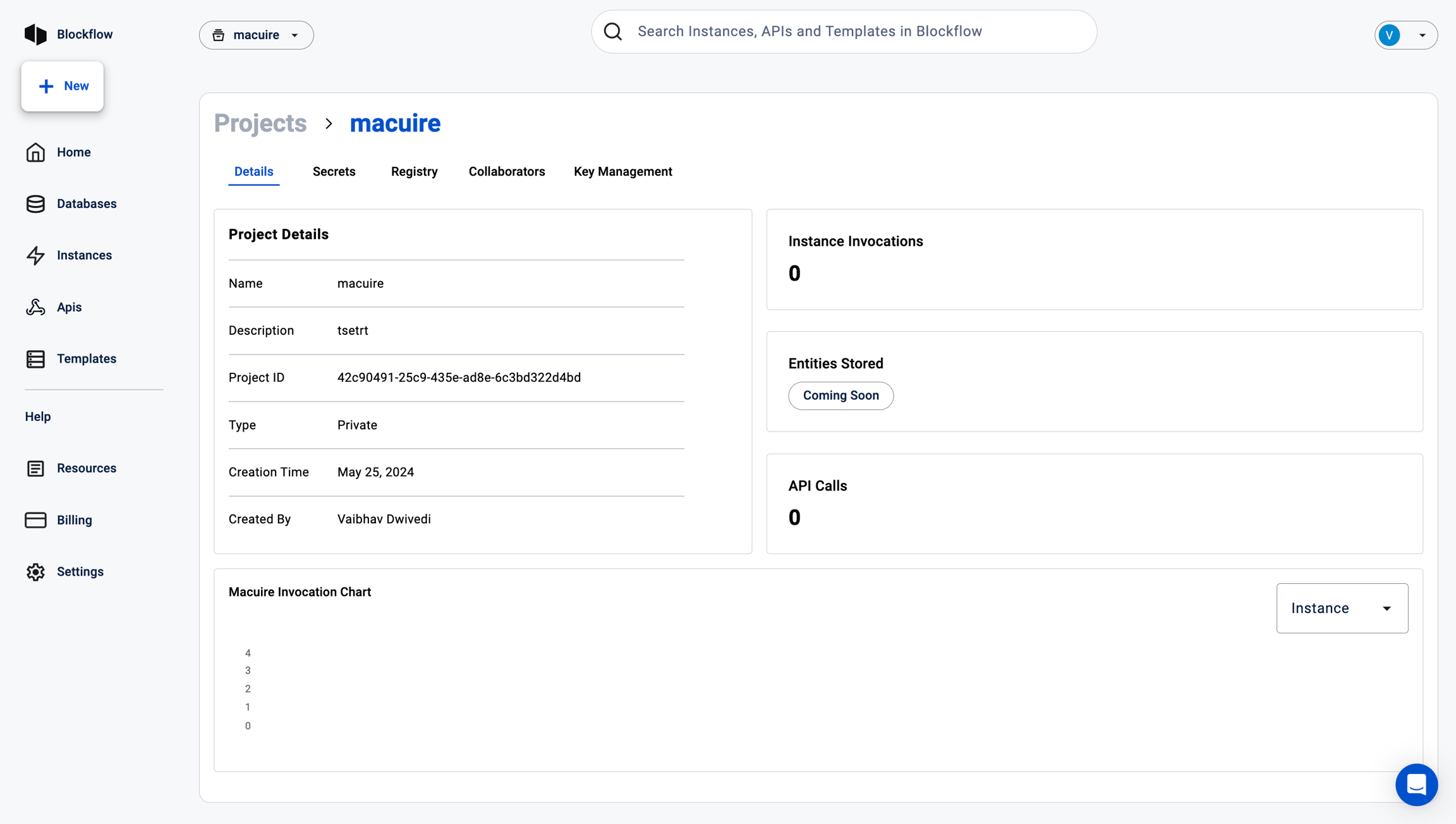Image resolution: width=1456 pixels, height=824 pixels.
Task: Open Resources document icon
Action: (x=35, y=468)
